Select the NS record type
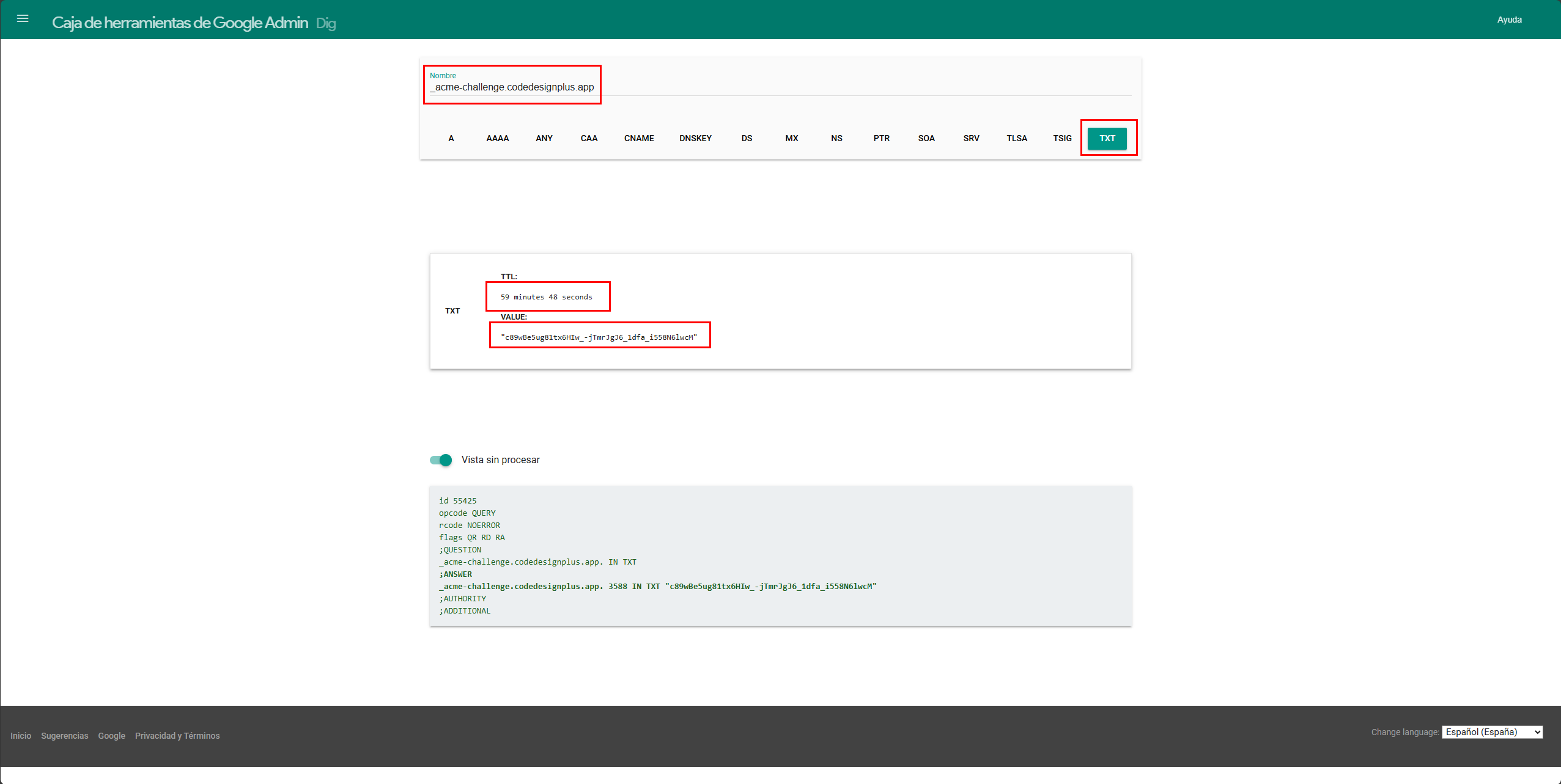Screen dimensions: 1561x784 pos(836,138)
